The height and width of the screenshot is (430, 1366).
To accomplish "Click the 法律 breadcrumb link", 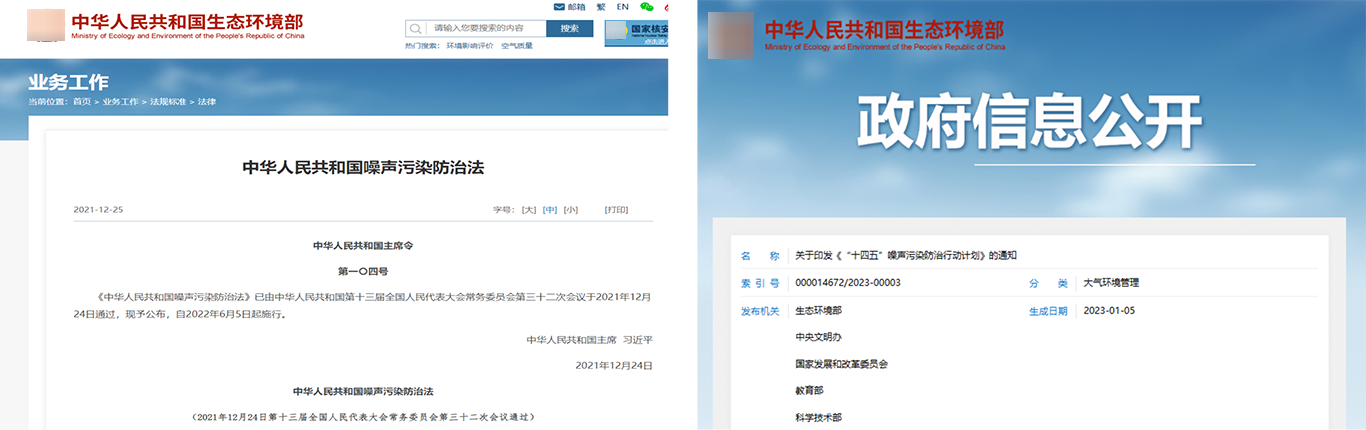I will point(207,102).
